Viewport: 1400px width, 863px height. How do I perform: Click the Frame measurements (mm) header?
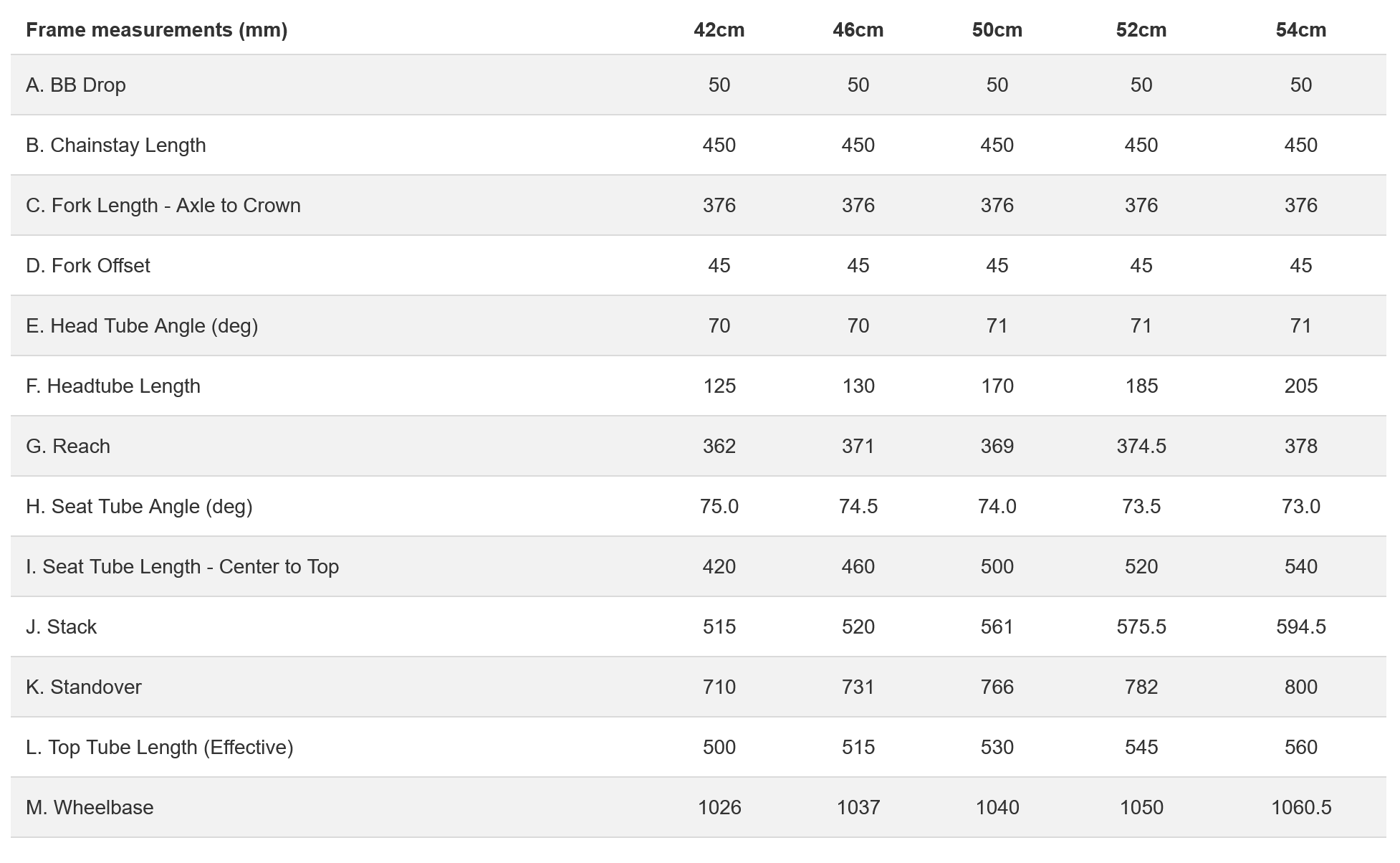(156, 30)
